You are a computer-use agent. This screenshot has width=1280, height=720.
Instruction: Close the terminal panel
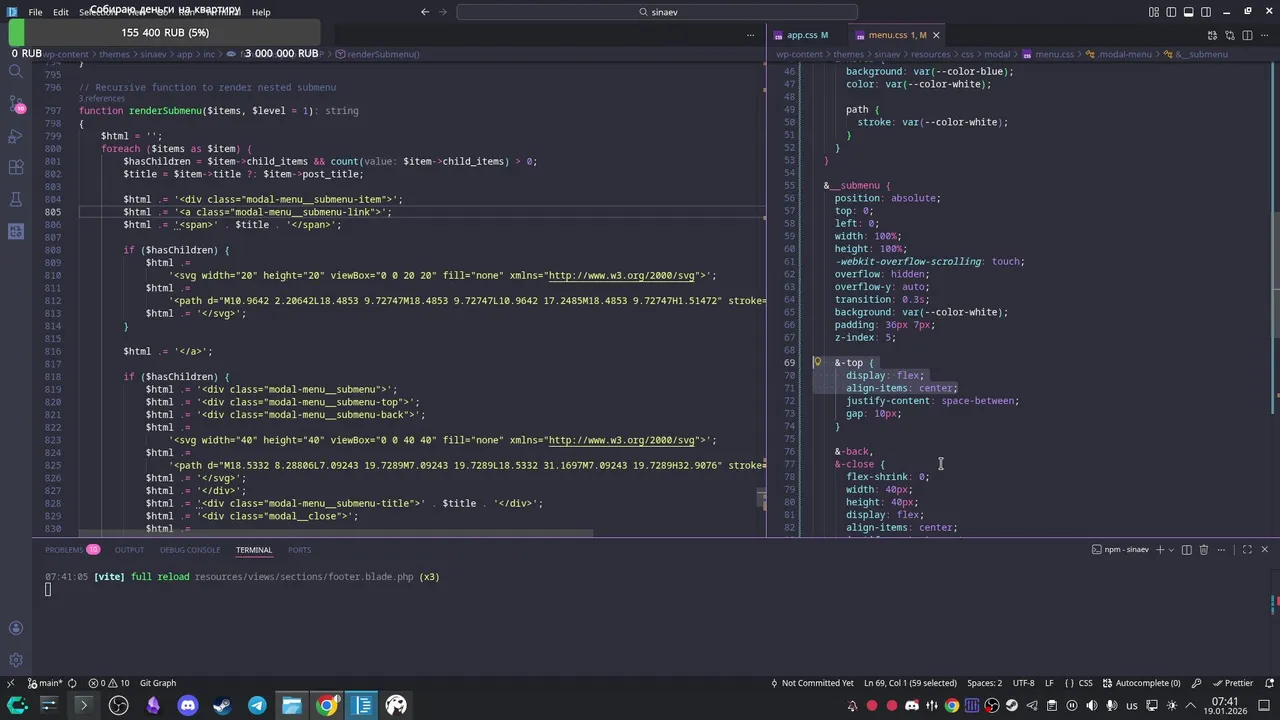[1264, 550]
